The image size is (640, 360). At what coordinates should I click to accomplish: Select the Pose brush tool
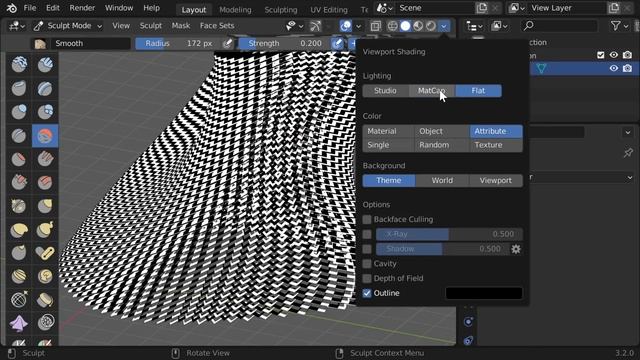[45, 253]
